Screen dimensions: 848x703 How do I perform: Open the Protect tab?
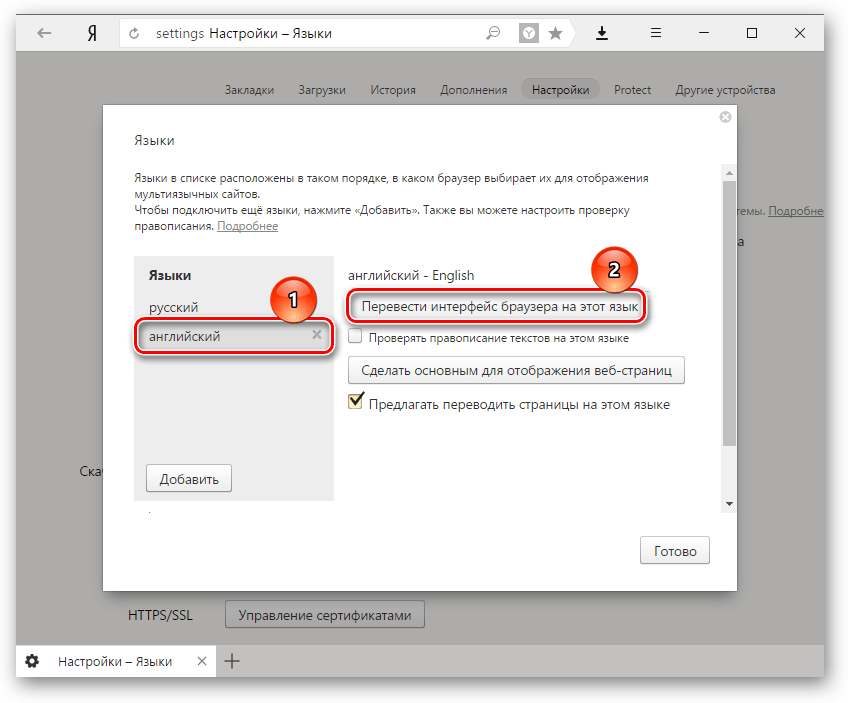(x=632, y=90)
